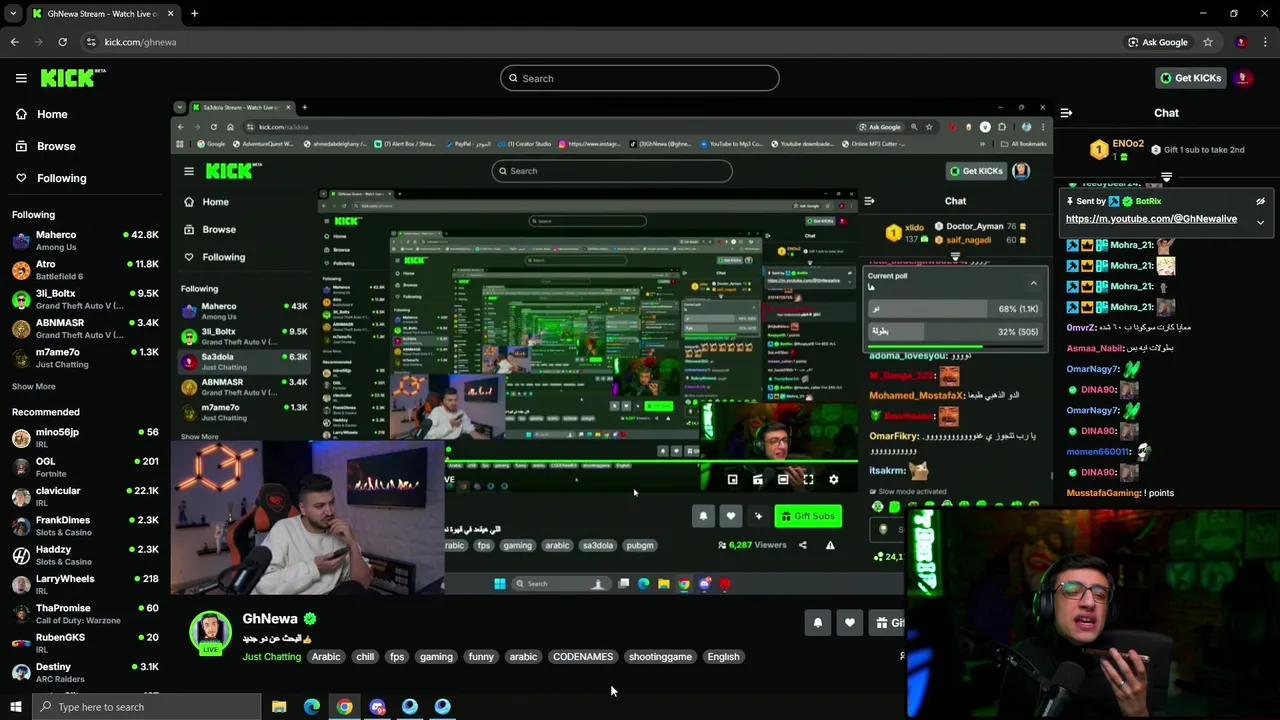
Task: Toggle notifications with GhNewa's bell button
Action: click(818, 623)
